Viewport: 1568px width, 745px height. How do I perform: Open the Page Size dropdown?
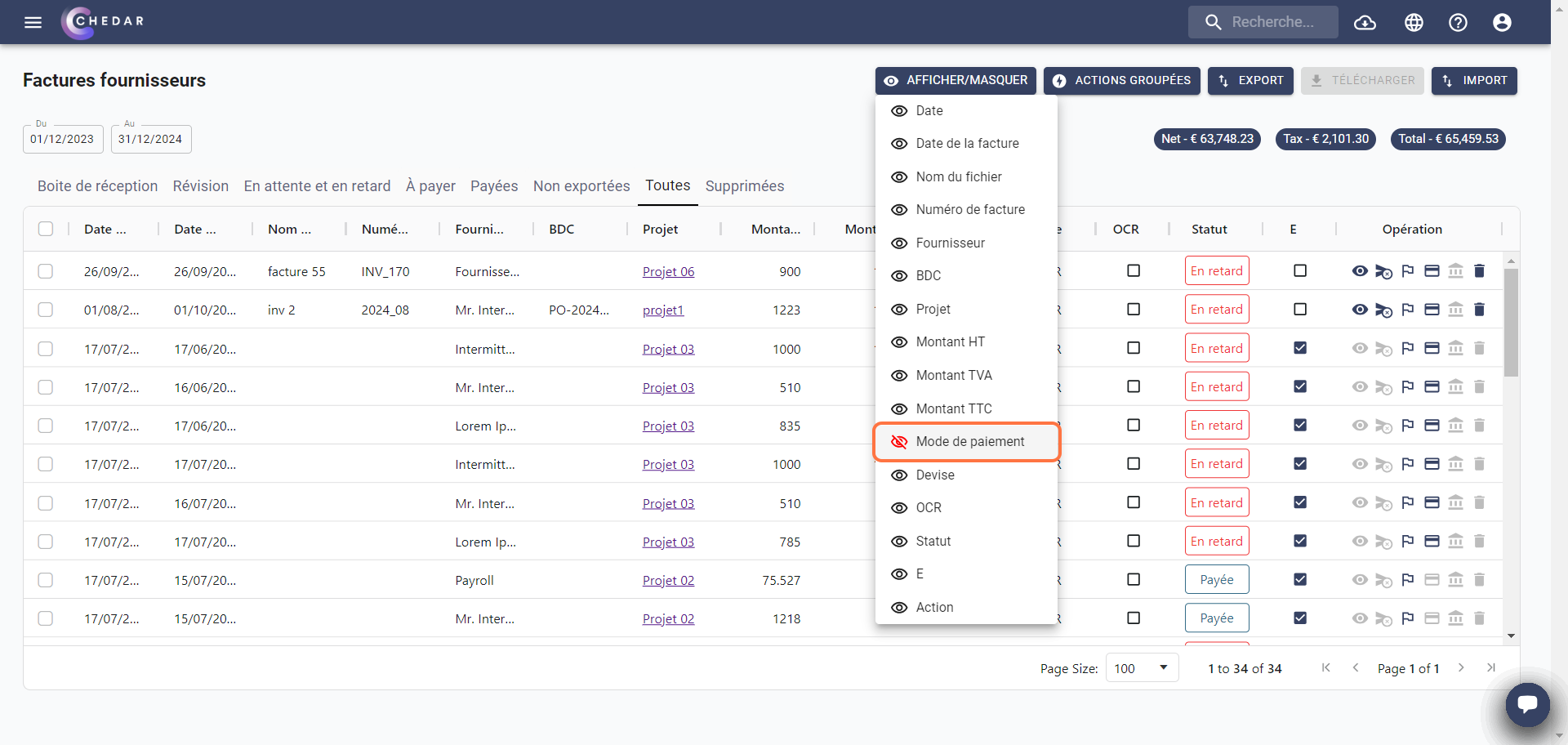[x=1142, y=668]
